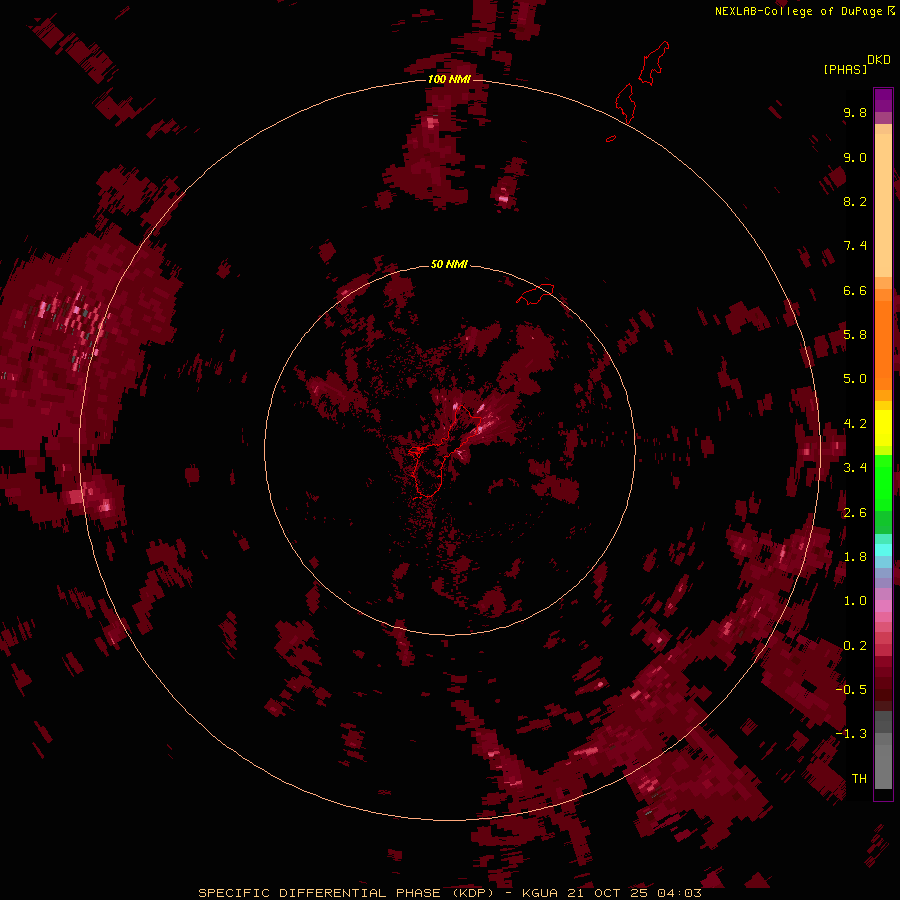The image size is (900, 900).
Task: Click the 4.2 scale value
Action: pos(855,424)
